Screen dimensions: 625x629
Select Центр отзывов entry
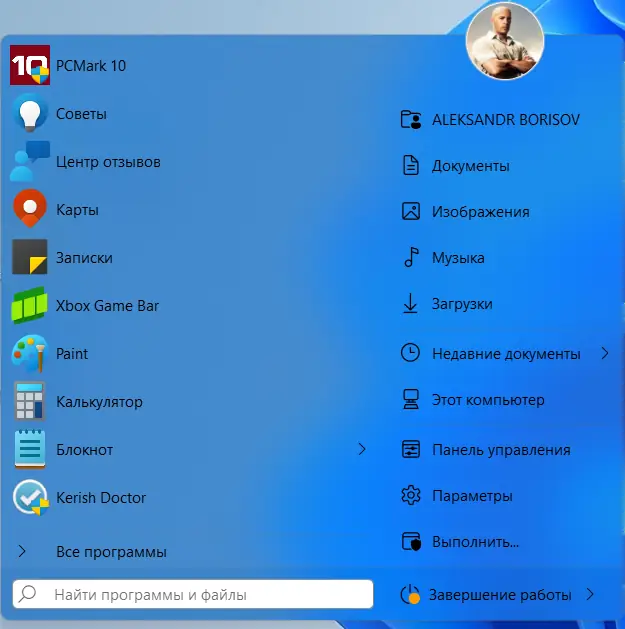pyautogui.click(x=189, y=161)
